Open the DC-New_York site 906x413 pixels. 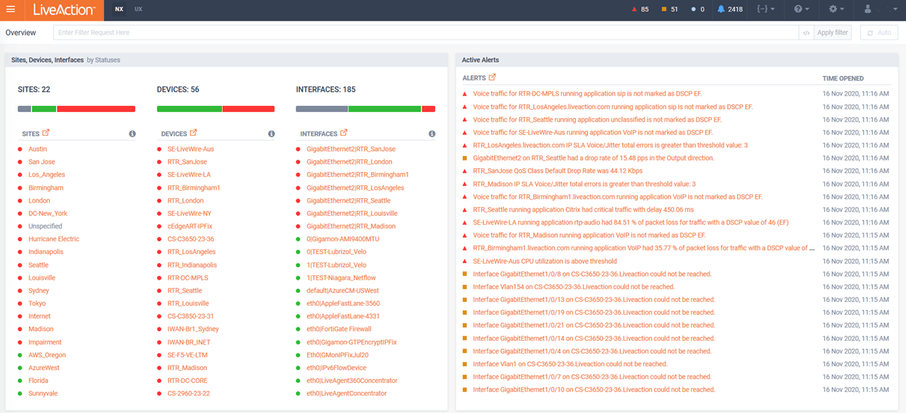pos(48,213)
